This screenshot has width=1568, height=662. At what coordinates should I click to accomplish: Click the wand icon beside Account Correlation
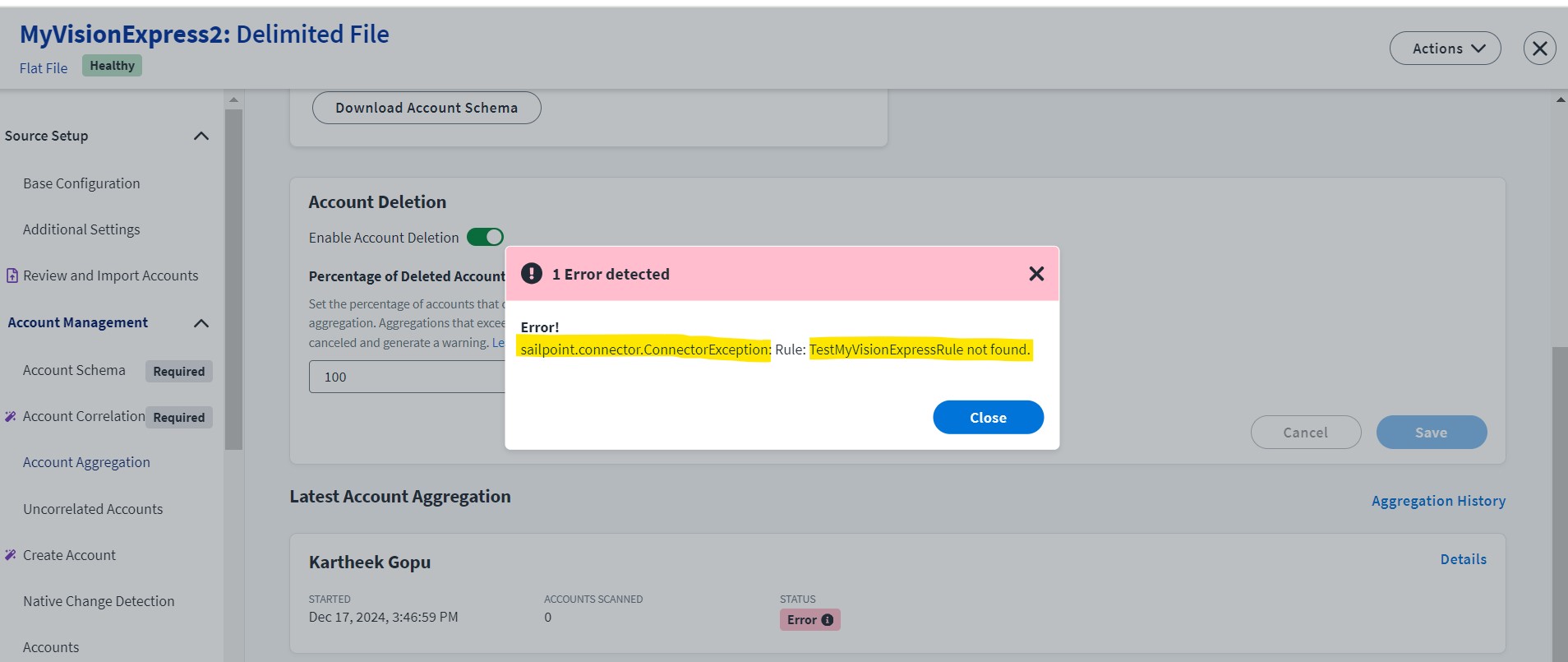click(11, 416)
